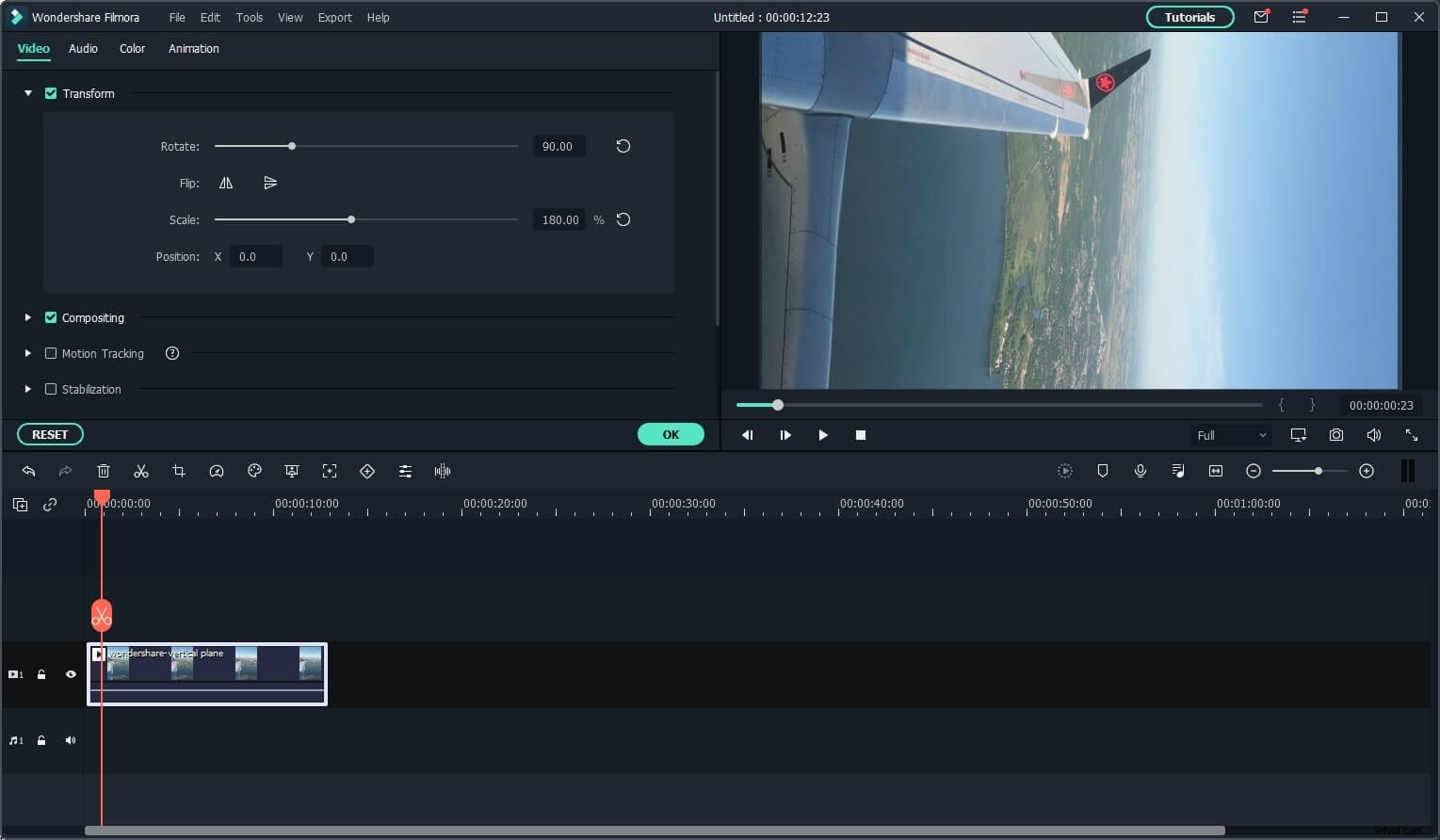1440x840 pixels.
Task: Click the Speed control speedometer icon
Action: point(217,471)
